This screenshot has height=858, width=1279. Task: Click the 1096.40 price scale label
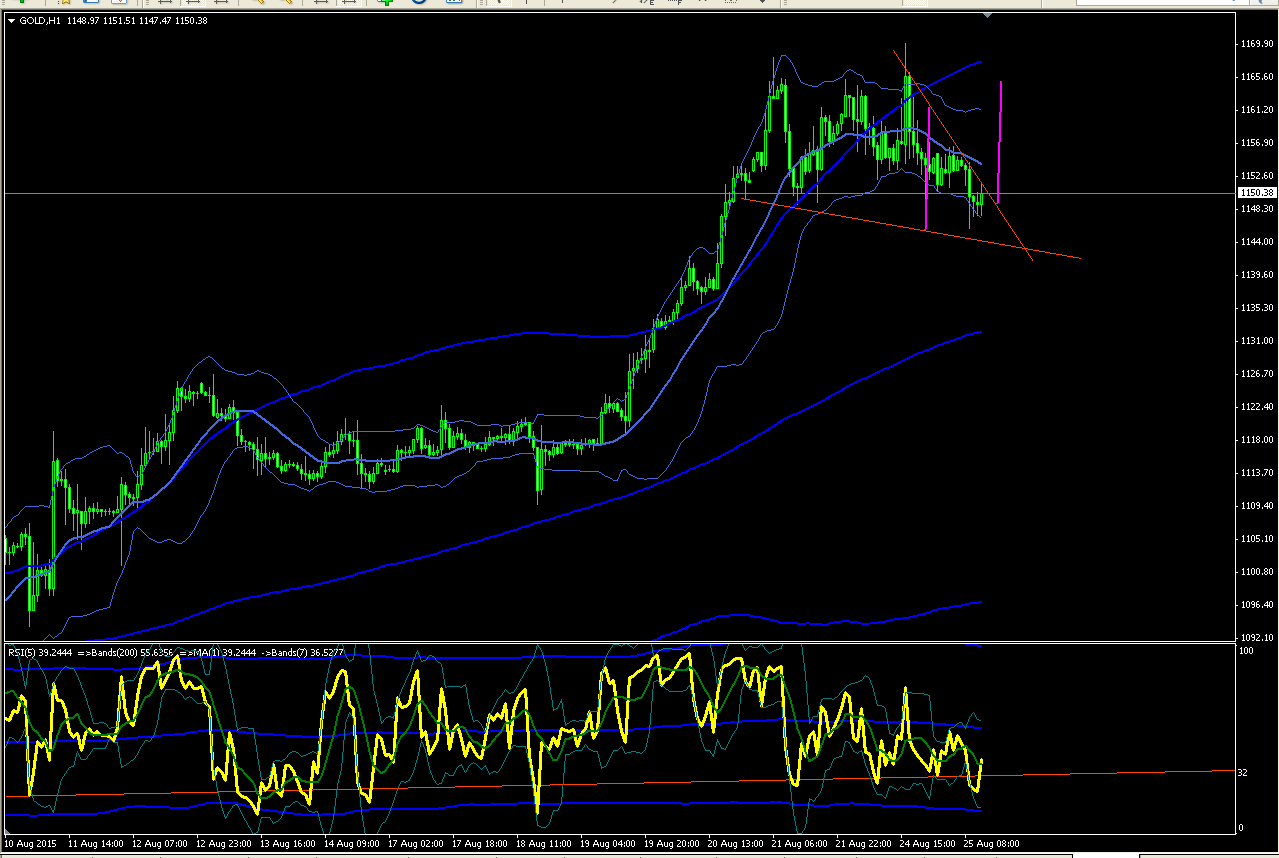coord(1256,605)
